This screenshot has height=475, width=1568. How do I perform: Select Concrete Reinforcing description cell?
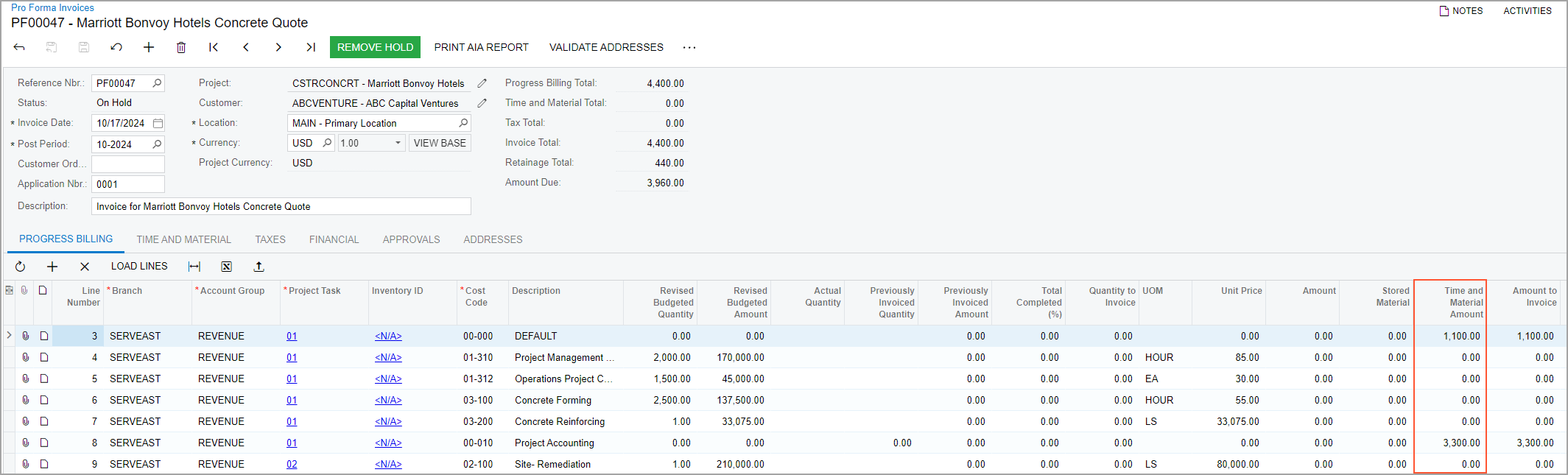coord(566,421)
